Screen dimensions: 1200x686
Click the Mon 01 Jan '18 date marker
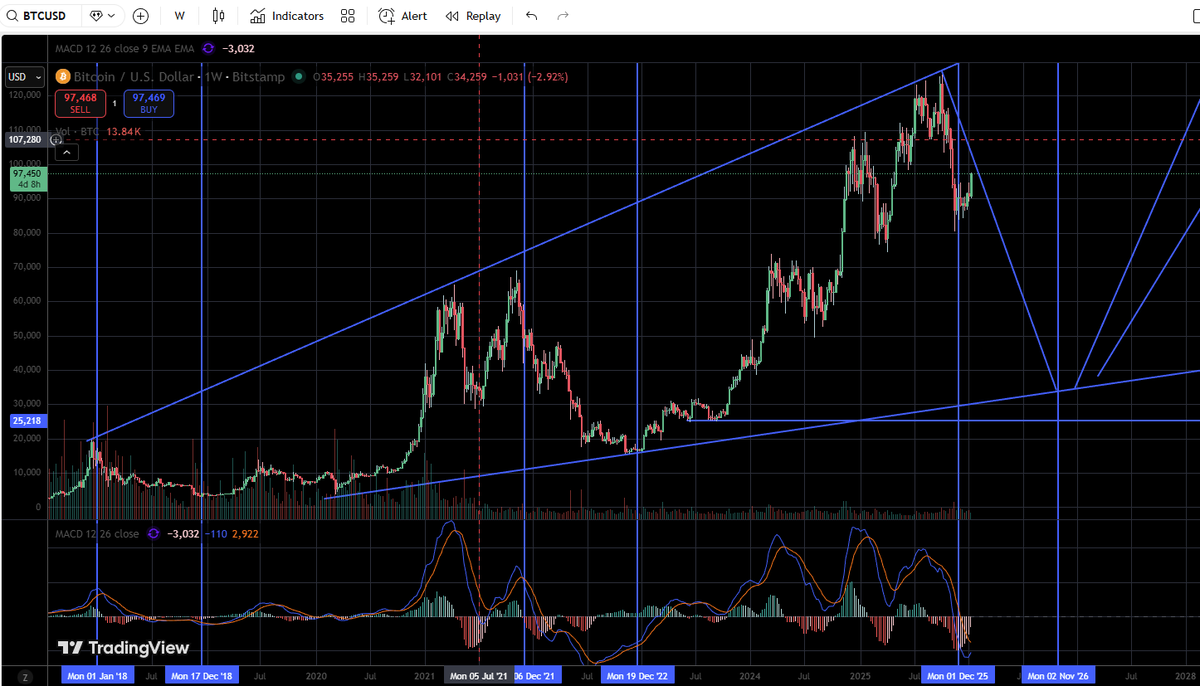(97, 677)
